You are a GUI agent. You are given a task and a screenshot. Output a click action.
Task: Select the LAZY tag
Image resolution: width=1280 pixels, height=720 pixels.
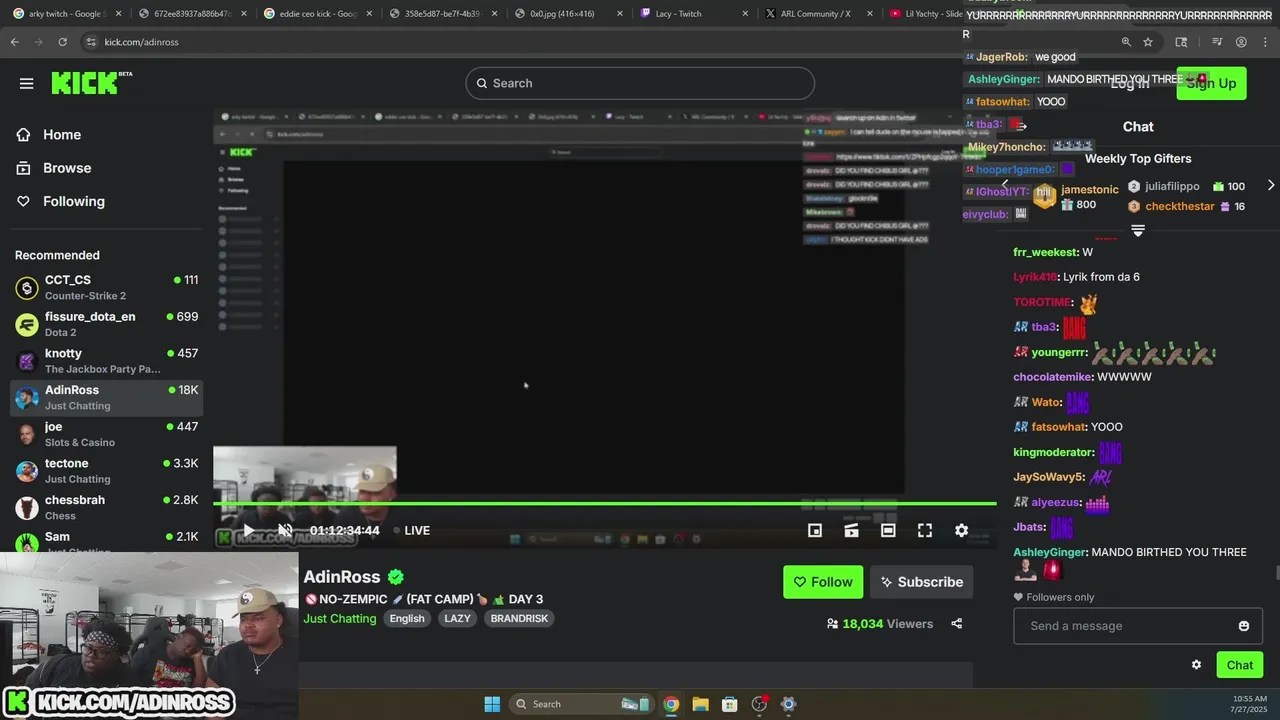click(457, 618)
